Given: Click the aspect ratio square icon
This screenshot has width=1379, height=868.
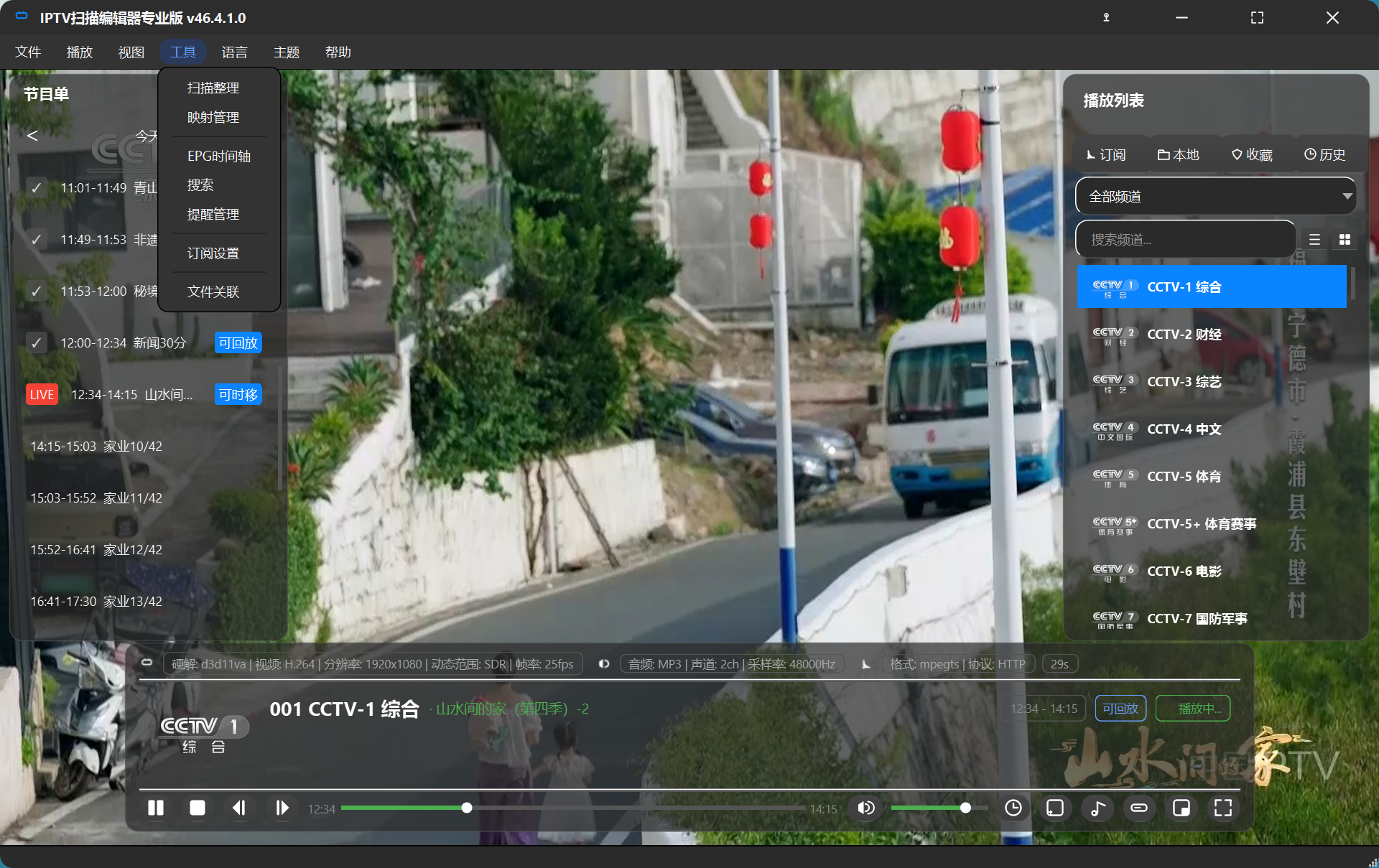Looking at the screenshot, I should [x=1055, y=808].
